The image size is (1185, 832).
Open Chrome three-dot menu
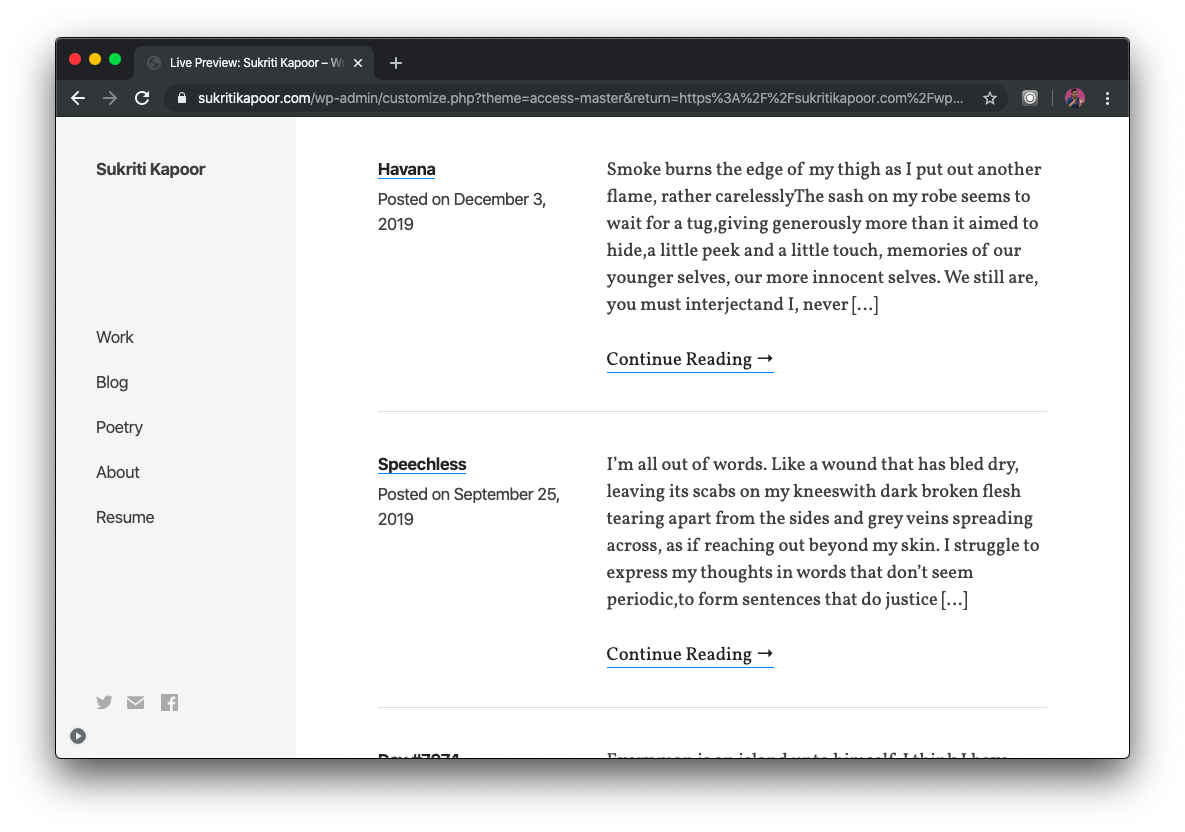[1107, 98]
